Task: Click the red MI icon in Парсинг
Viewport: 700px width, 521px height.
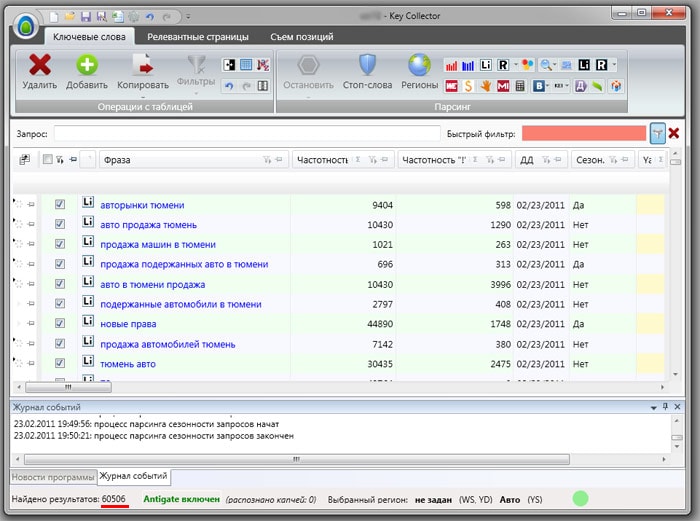Action: point(503,86)
